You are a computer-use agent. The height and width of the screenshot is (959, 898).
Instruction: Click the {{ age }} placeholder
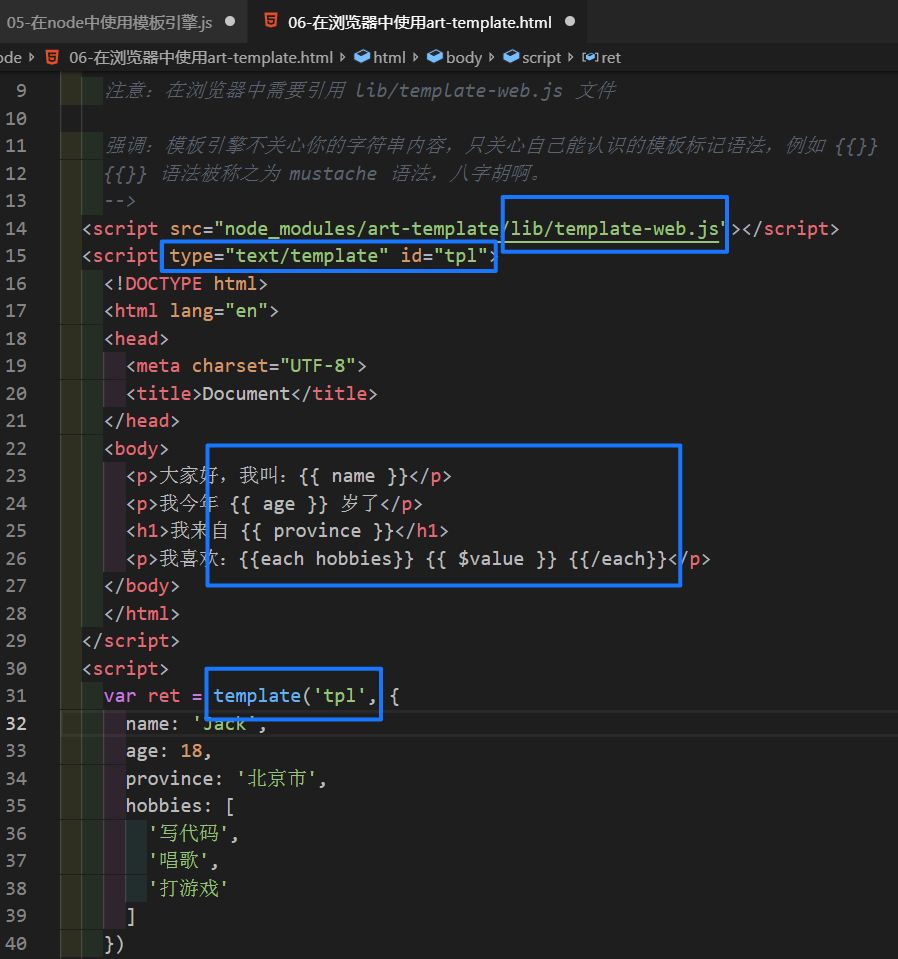[x=279, y=504]
